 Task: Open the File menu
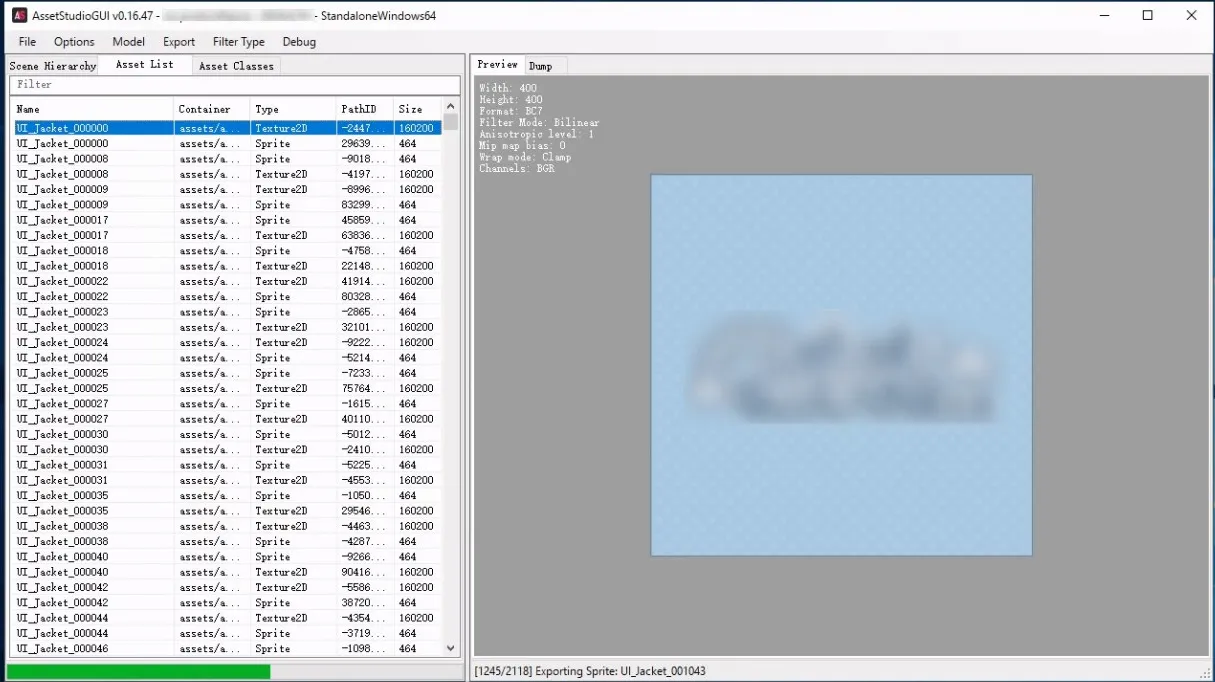[27, 42]
